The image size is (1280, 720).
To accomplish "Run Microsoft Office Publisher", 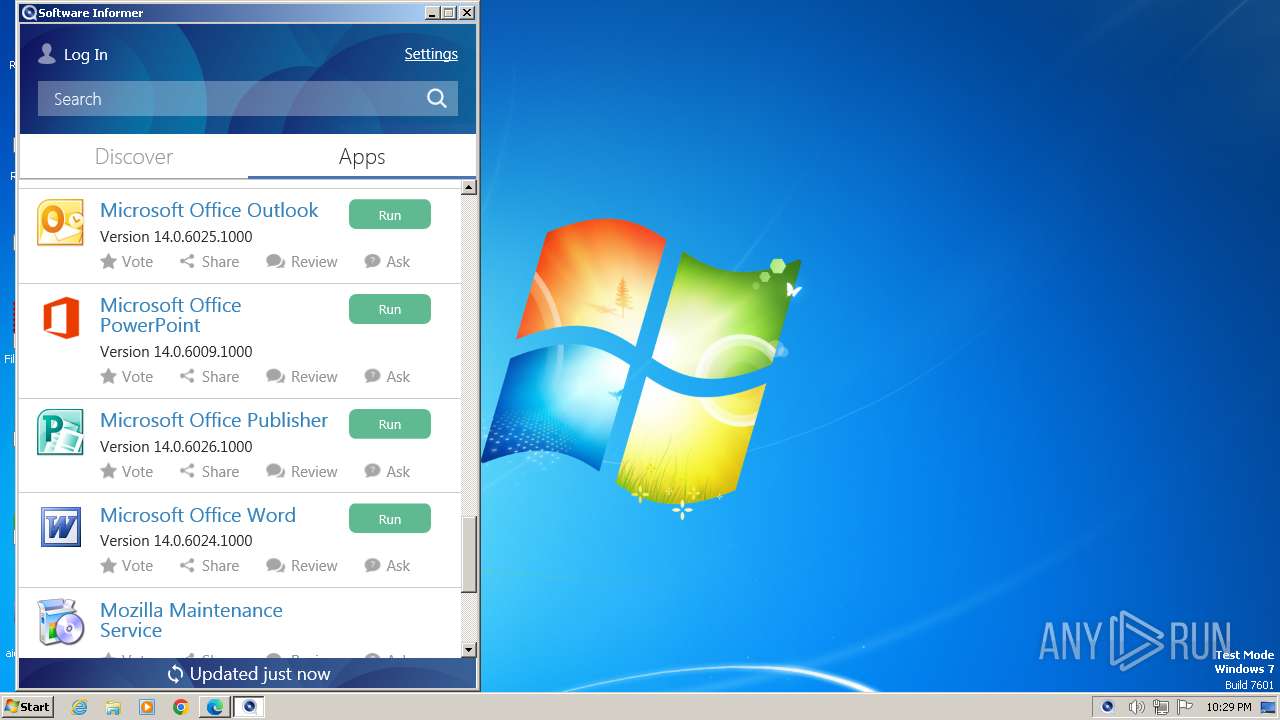I will (390, 424).
